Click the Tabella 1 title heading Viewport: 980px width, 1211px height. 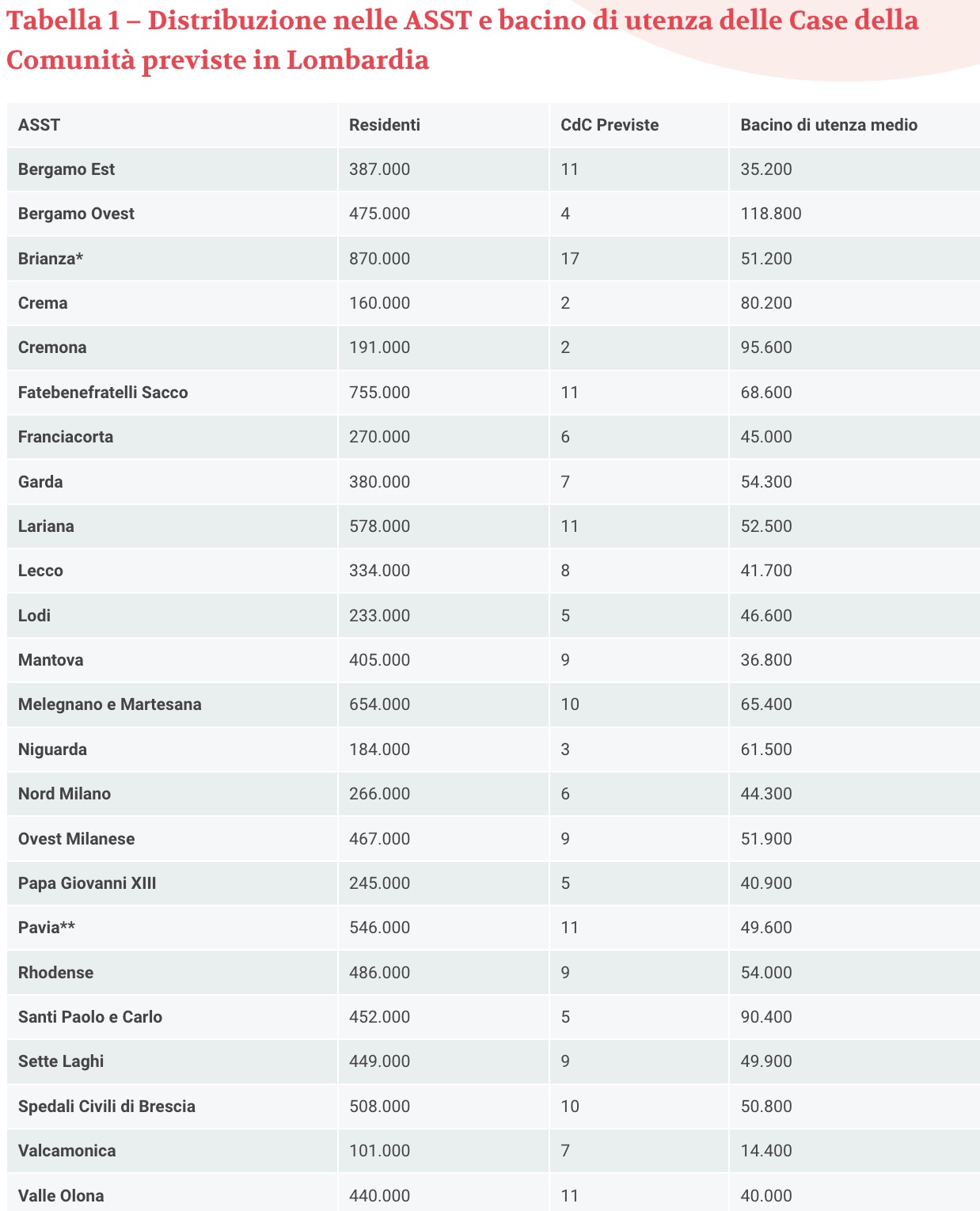[462, 40]
